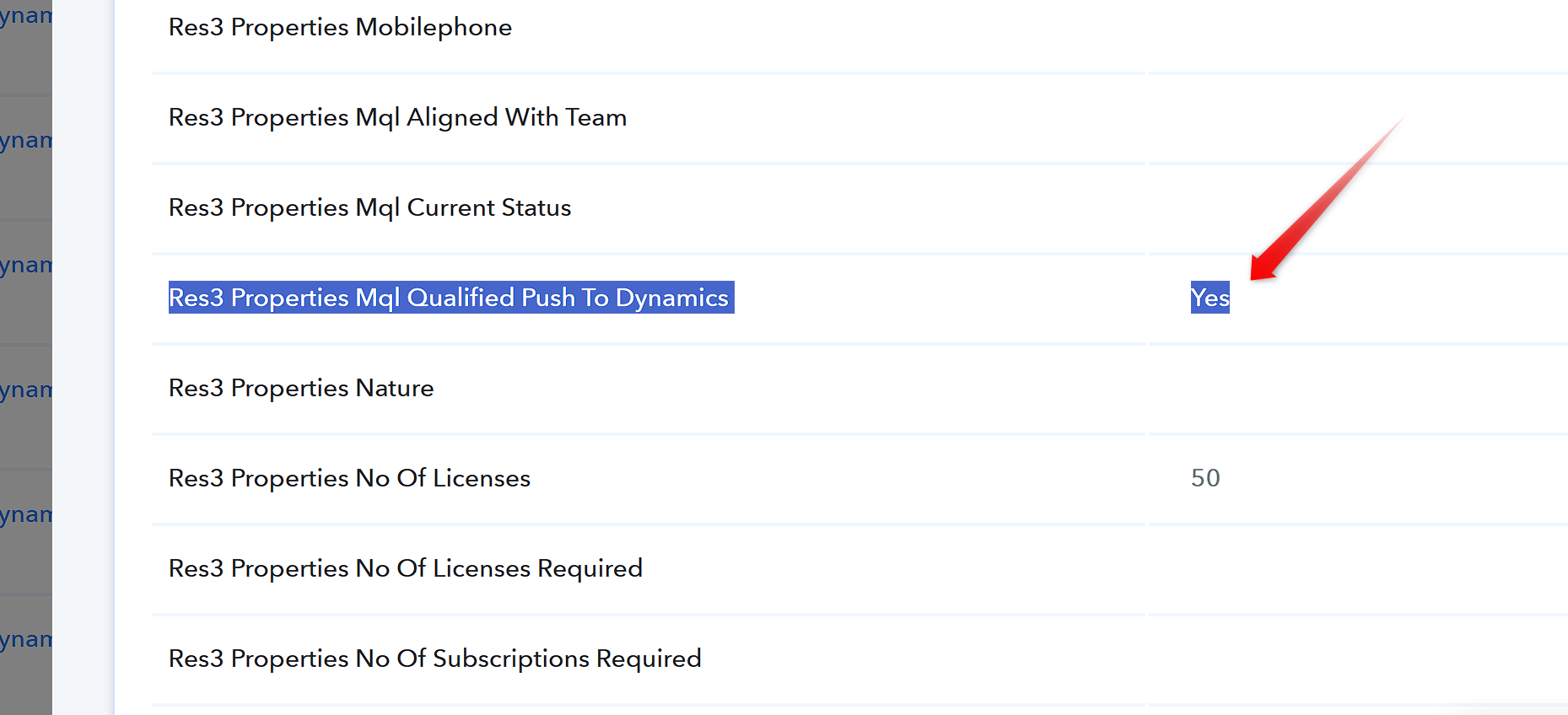Click Res3 Properties Mql Aligned With Team

point(397,117)
